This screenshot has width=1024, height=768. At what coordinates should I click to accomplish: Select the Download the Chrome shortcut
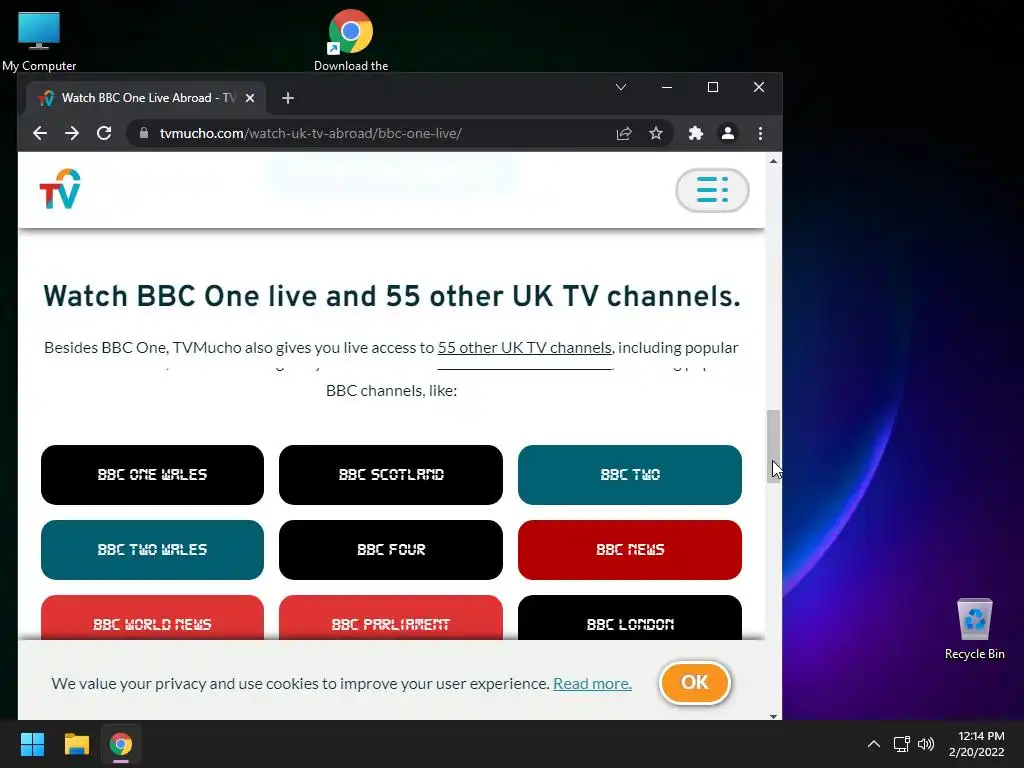(351, 40)
